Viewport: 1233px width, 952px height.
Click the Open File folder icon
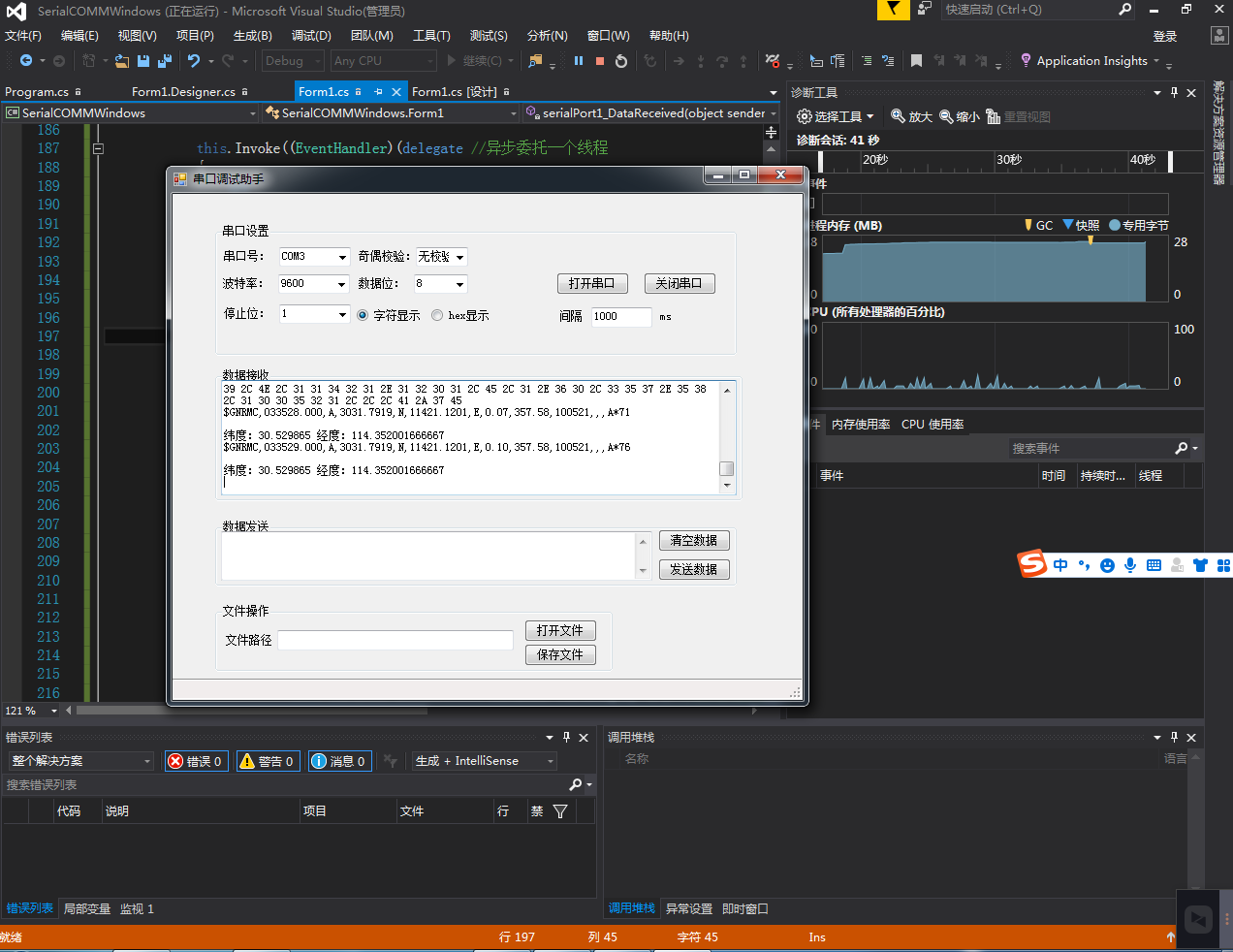click(x=121, y=61)
